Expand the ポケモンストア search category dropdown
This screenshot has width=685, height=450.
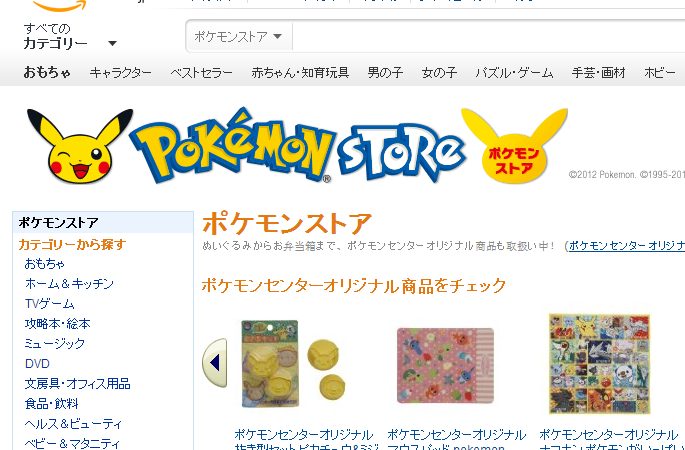[239, 36]
